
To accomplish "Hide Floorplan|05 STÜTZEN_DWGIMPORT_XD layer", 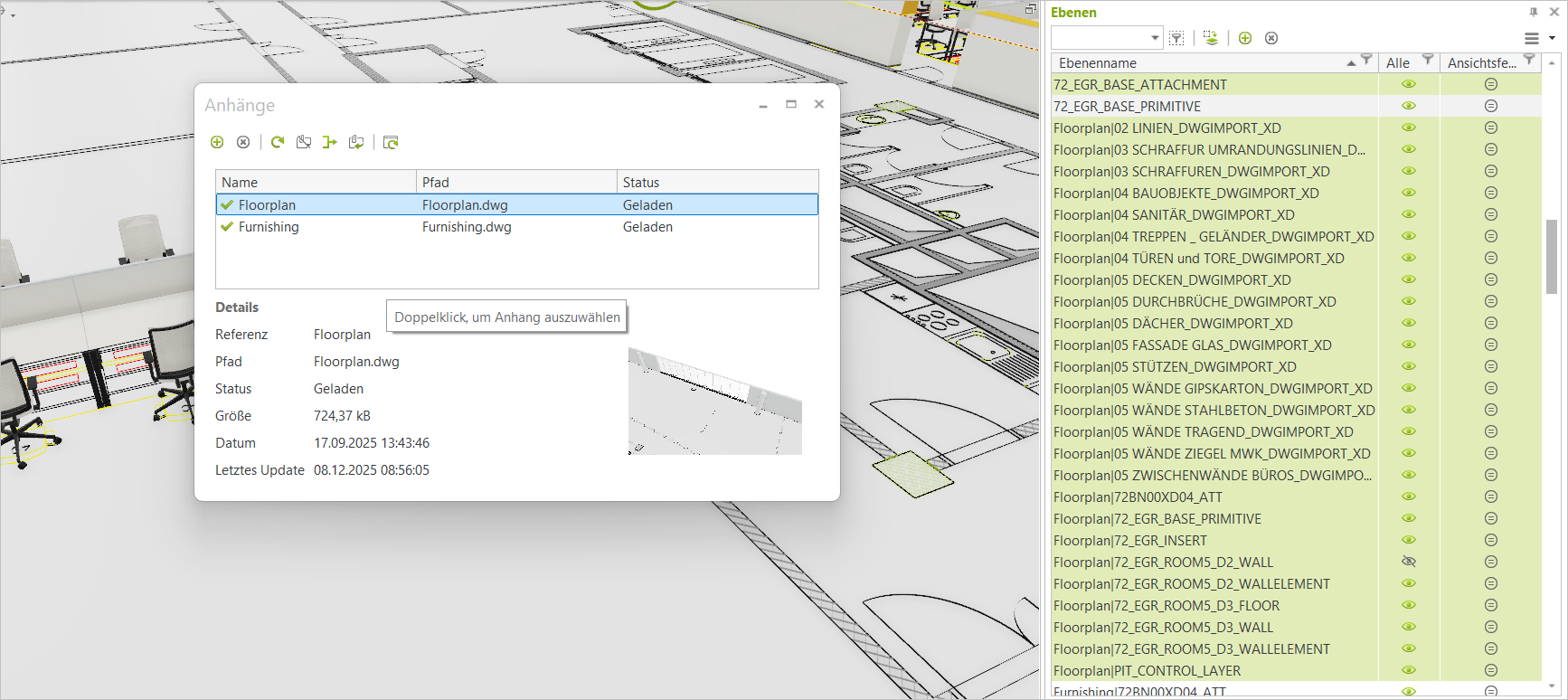I will [1409, 366].
